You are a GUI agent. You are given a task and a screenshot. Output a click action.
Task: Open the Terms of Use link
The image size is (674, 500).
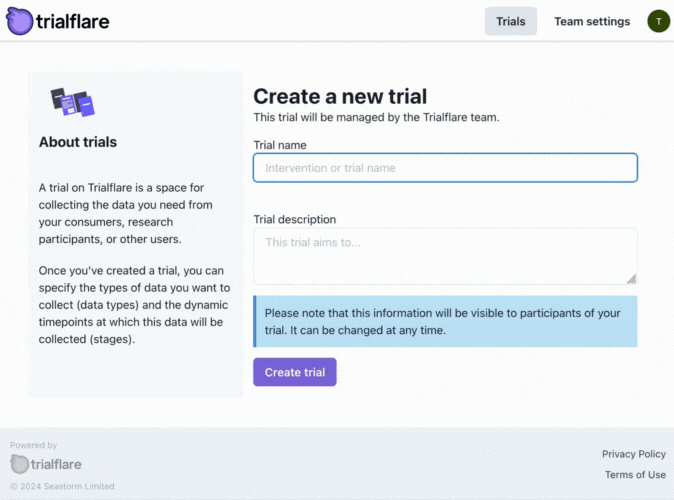[635, 475]
